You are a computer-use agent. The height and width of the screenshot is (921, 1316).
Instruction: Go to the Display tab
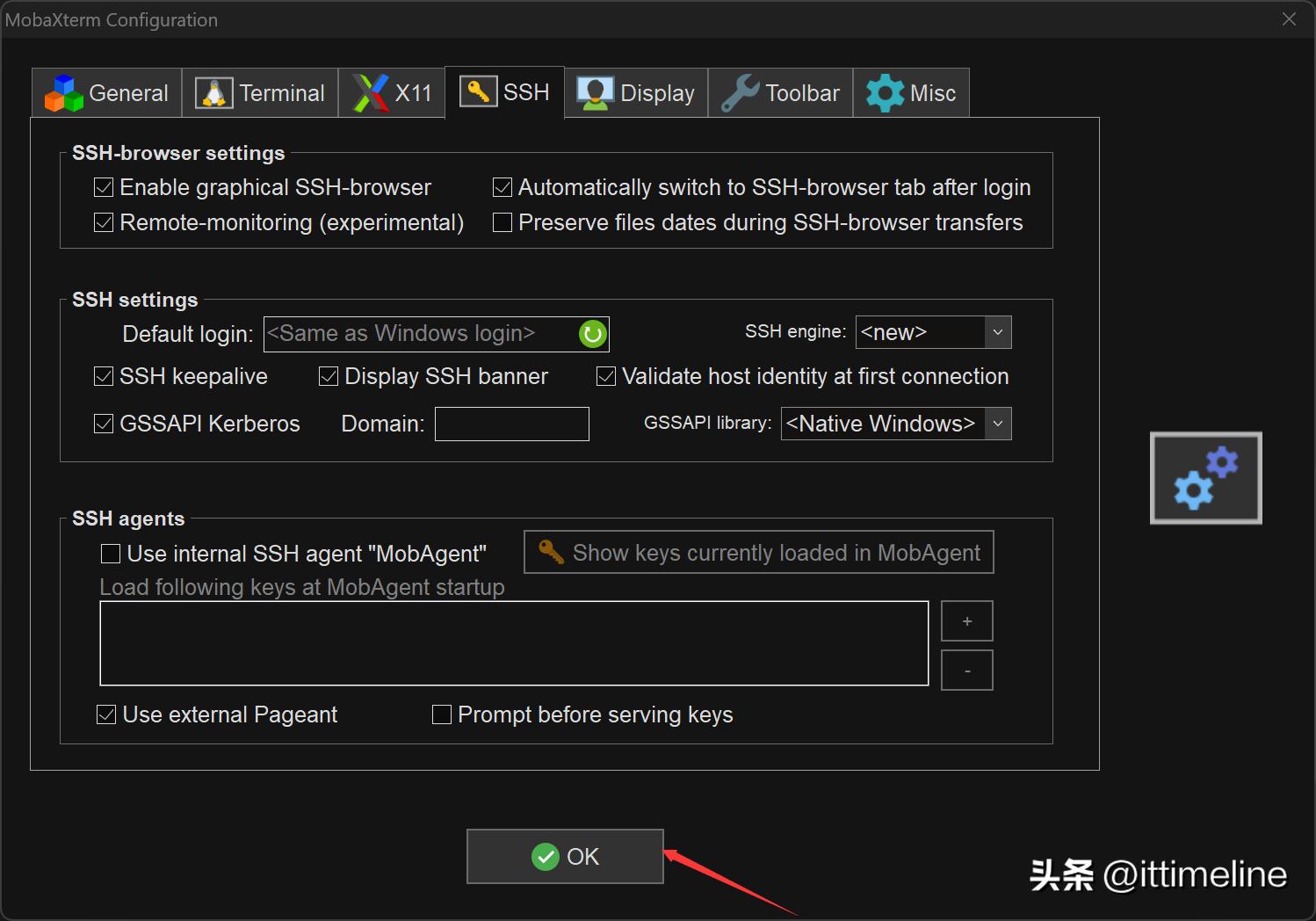636,93
